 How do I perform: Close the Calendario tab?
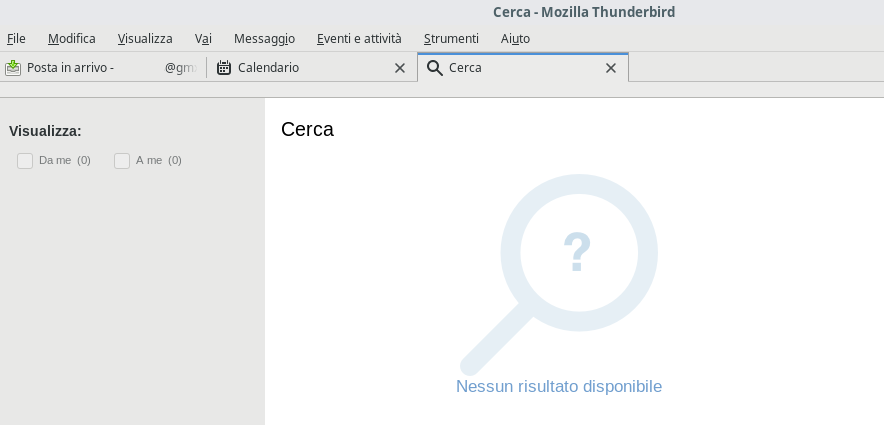click(x=400, y=68)
